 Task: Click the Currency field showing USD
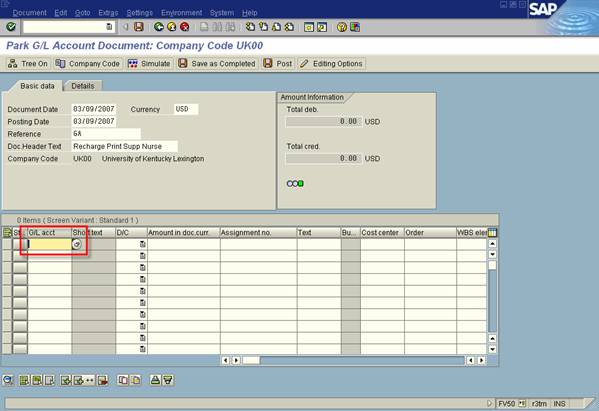pos(186,109)
